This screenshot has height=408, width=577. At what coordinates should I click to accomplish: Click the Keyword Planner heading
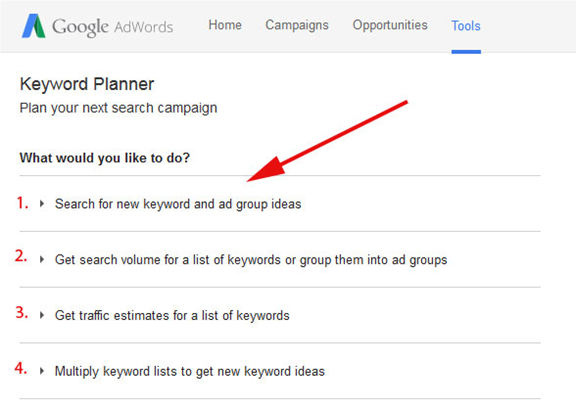(87, 84)
